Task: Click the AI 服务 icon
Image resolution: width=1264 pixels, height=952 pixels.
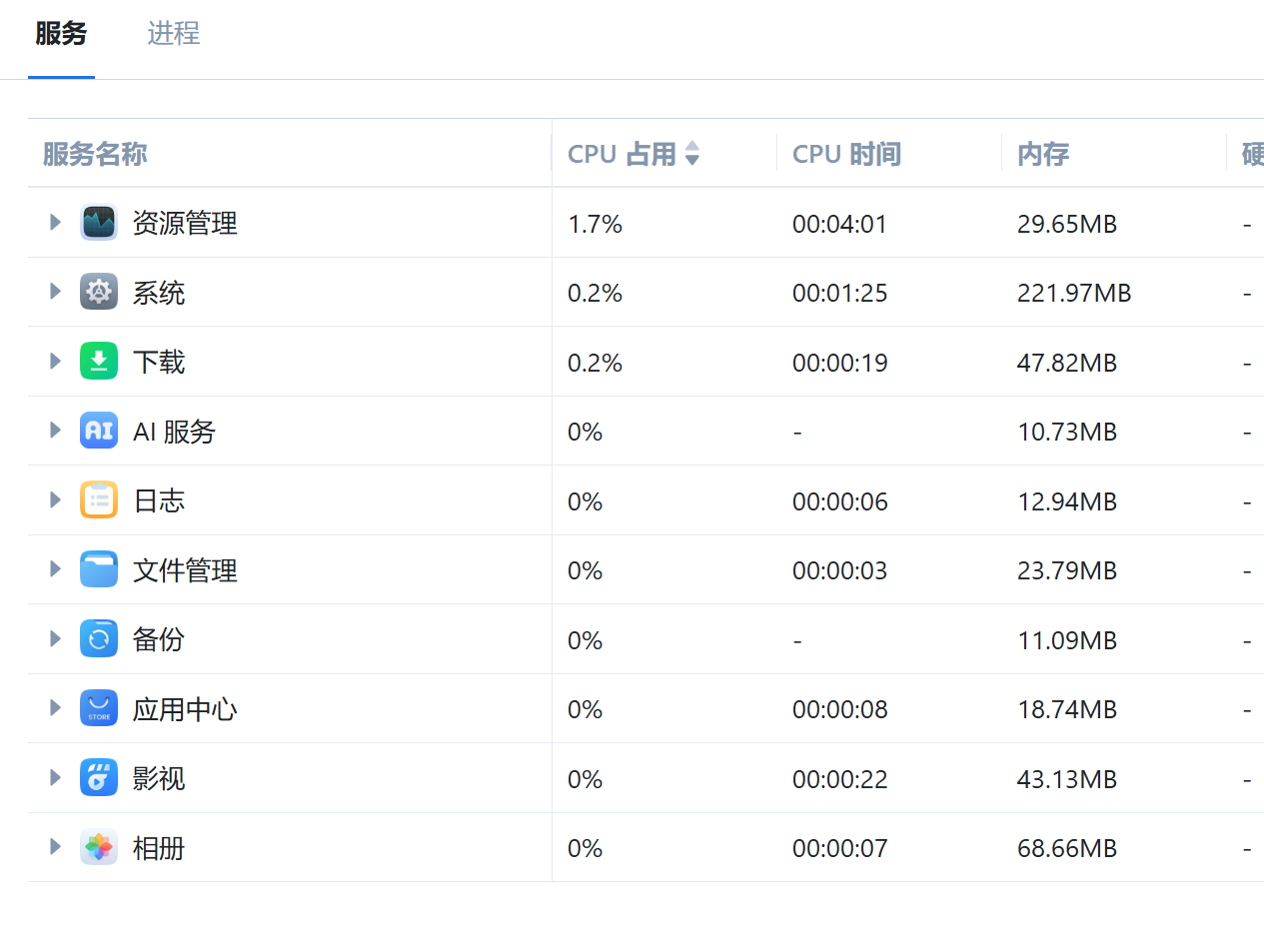Action: (99, 431)
